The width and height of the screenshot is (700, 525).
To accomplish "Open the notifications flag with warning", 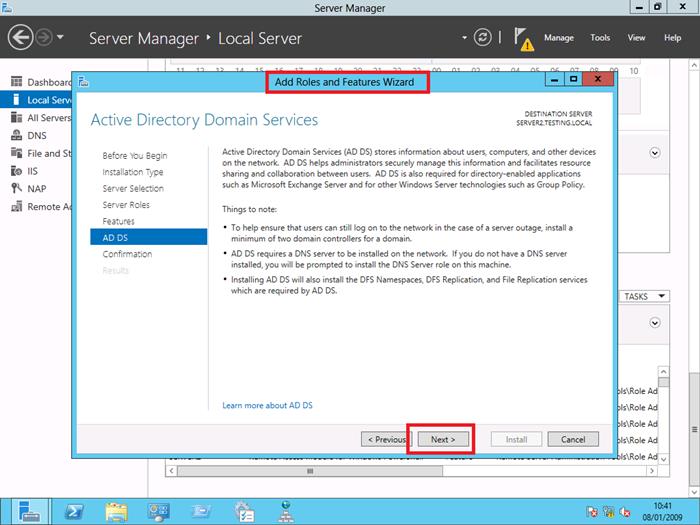I will tap(523, 39).
